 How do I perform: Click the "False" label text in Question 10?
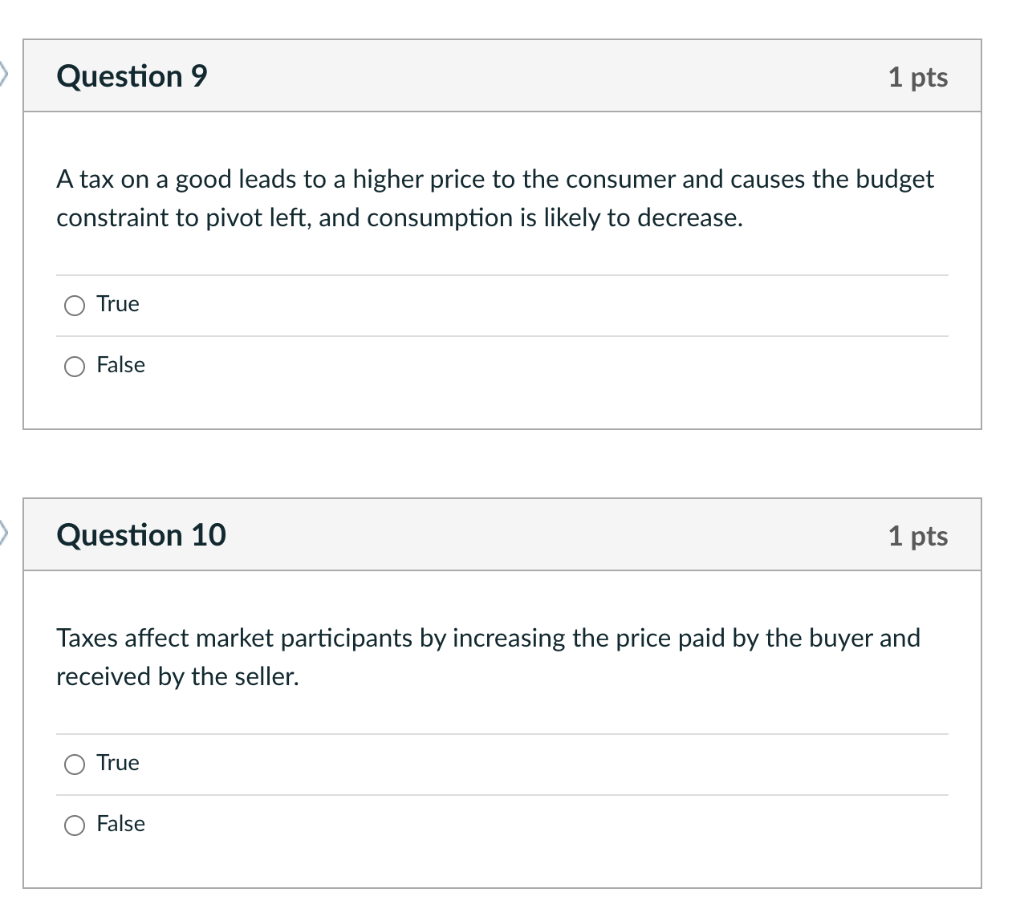(x=121, y=824)
